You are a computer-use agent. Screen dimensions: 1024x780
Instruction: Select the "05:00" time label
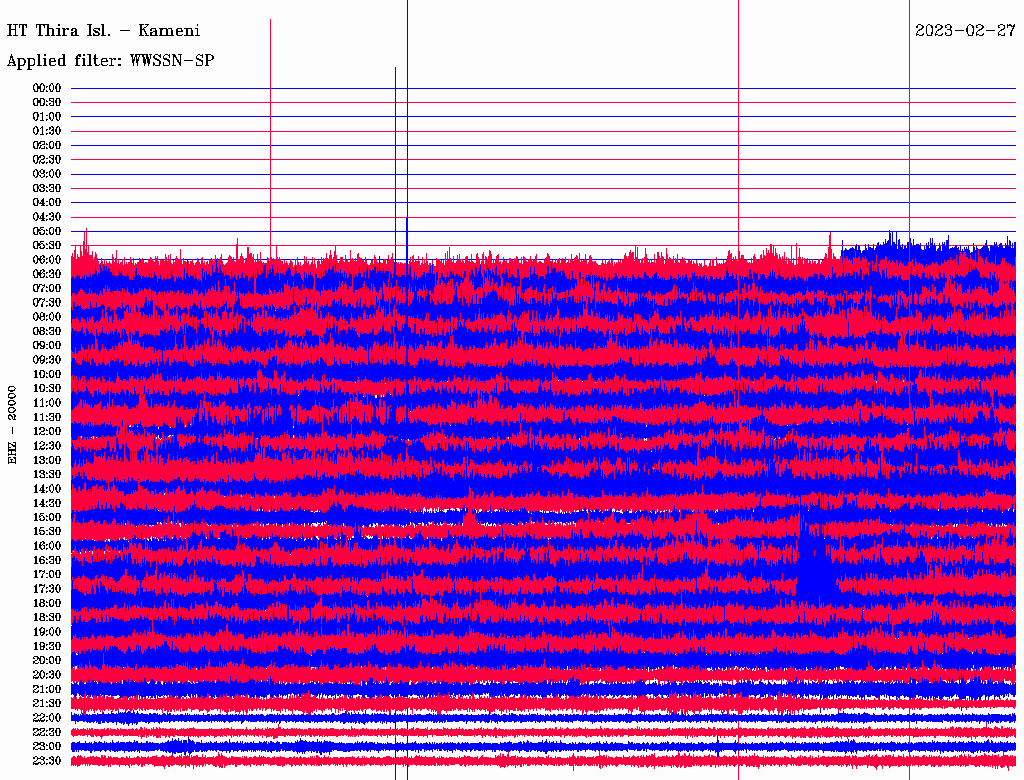coord(47,231)
